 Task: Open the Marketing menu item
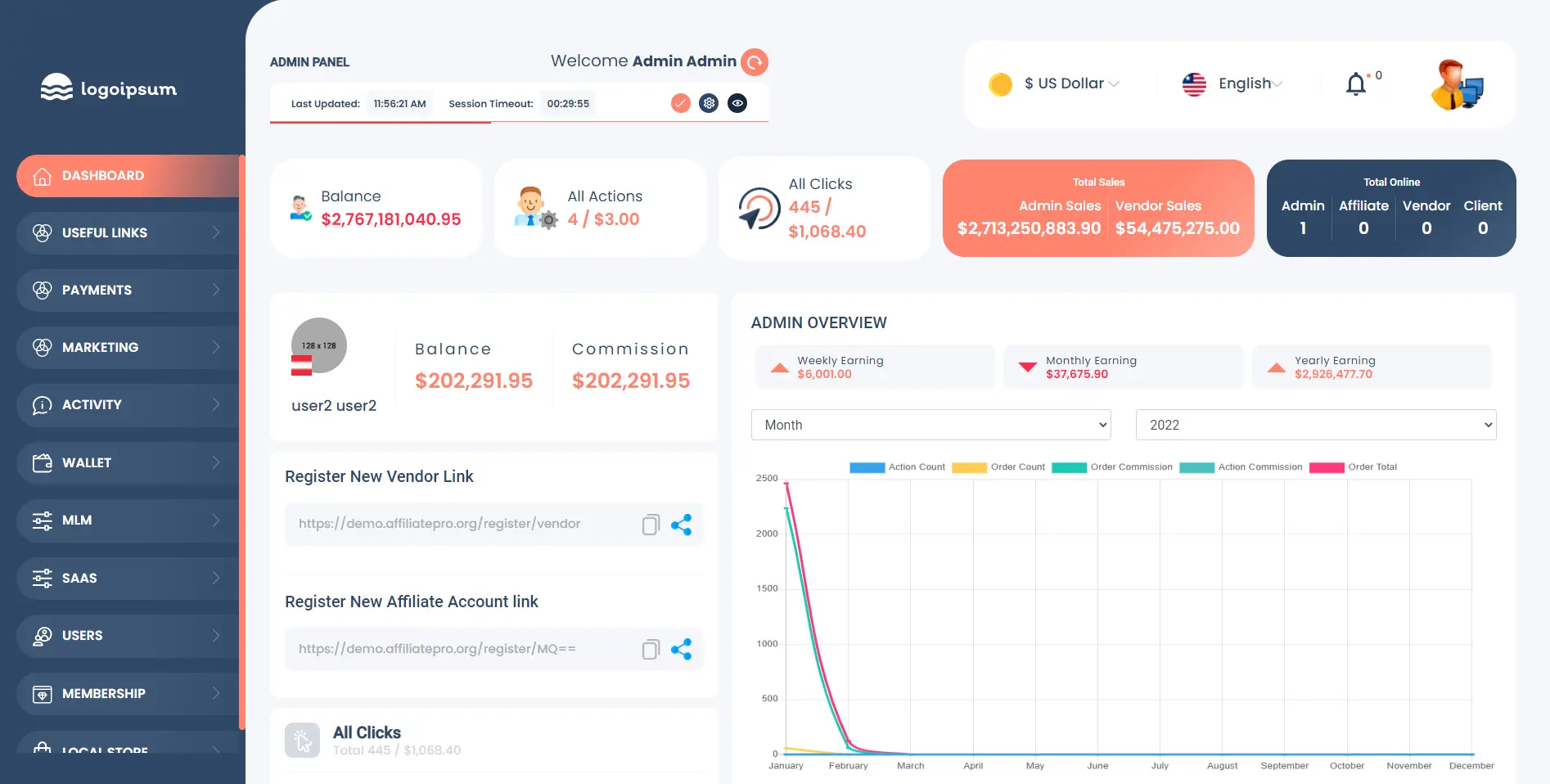click(x=128, y=347)
